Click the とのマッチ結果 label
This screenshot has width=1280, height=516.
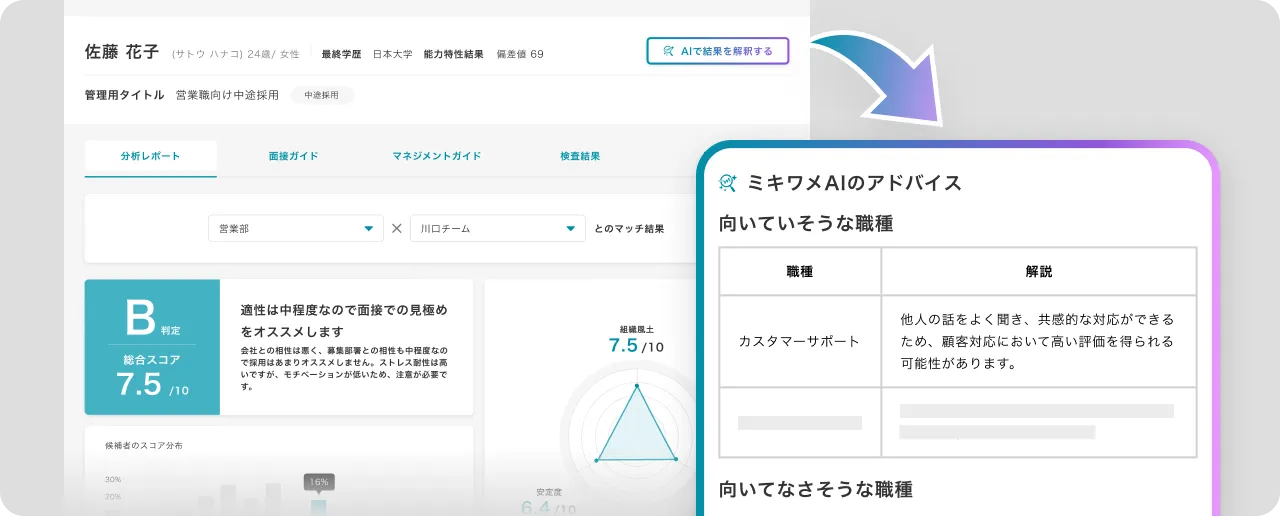click(x=629, y=229)
